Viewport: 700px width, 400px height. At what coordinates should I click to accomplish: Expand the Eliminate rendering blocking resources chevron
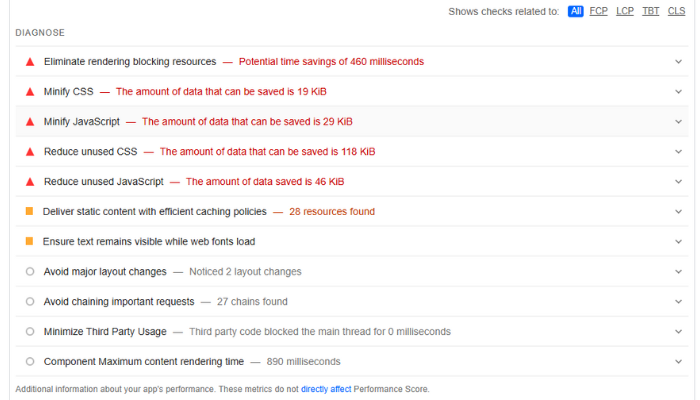click(679, 62)
